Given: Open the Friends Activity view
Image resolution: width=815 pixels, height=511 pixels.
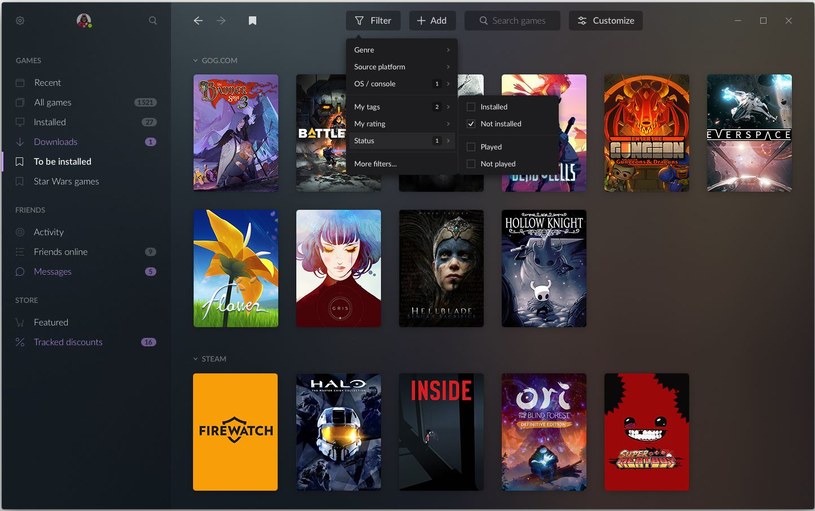Looking at the screenshot, I should (48, 232).
